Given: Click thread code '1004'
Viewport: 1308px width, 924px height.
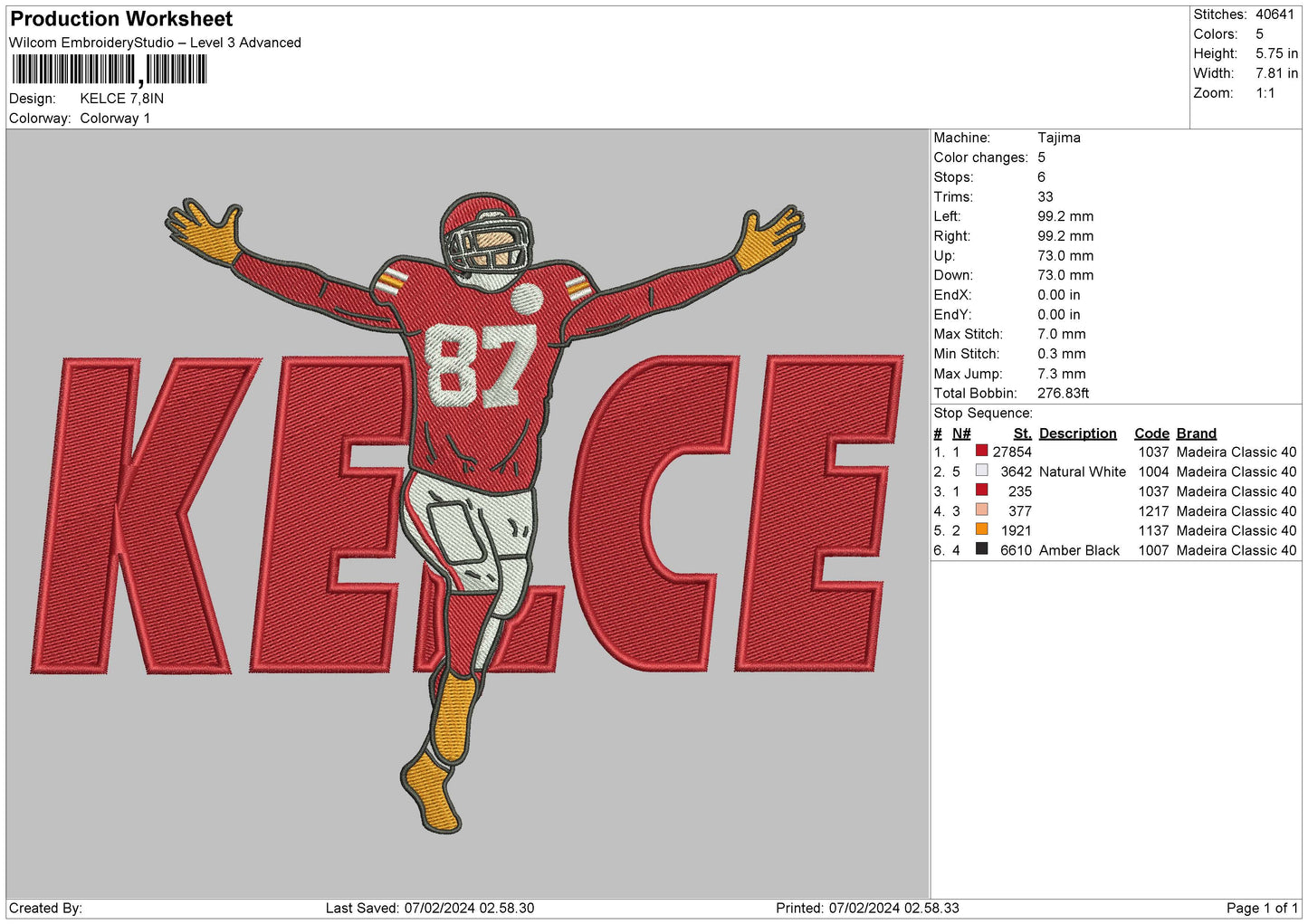Looking at the screenshot, I should tap(1153, 472).
